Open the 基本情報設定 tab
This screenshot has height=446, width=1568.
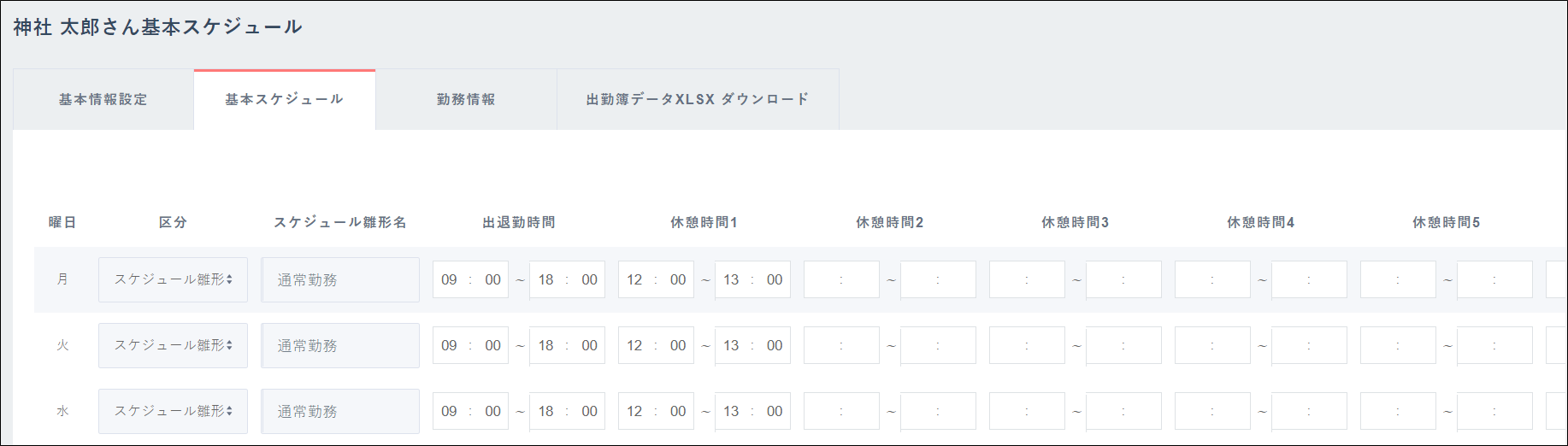(103, 100)
